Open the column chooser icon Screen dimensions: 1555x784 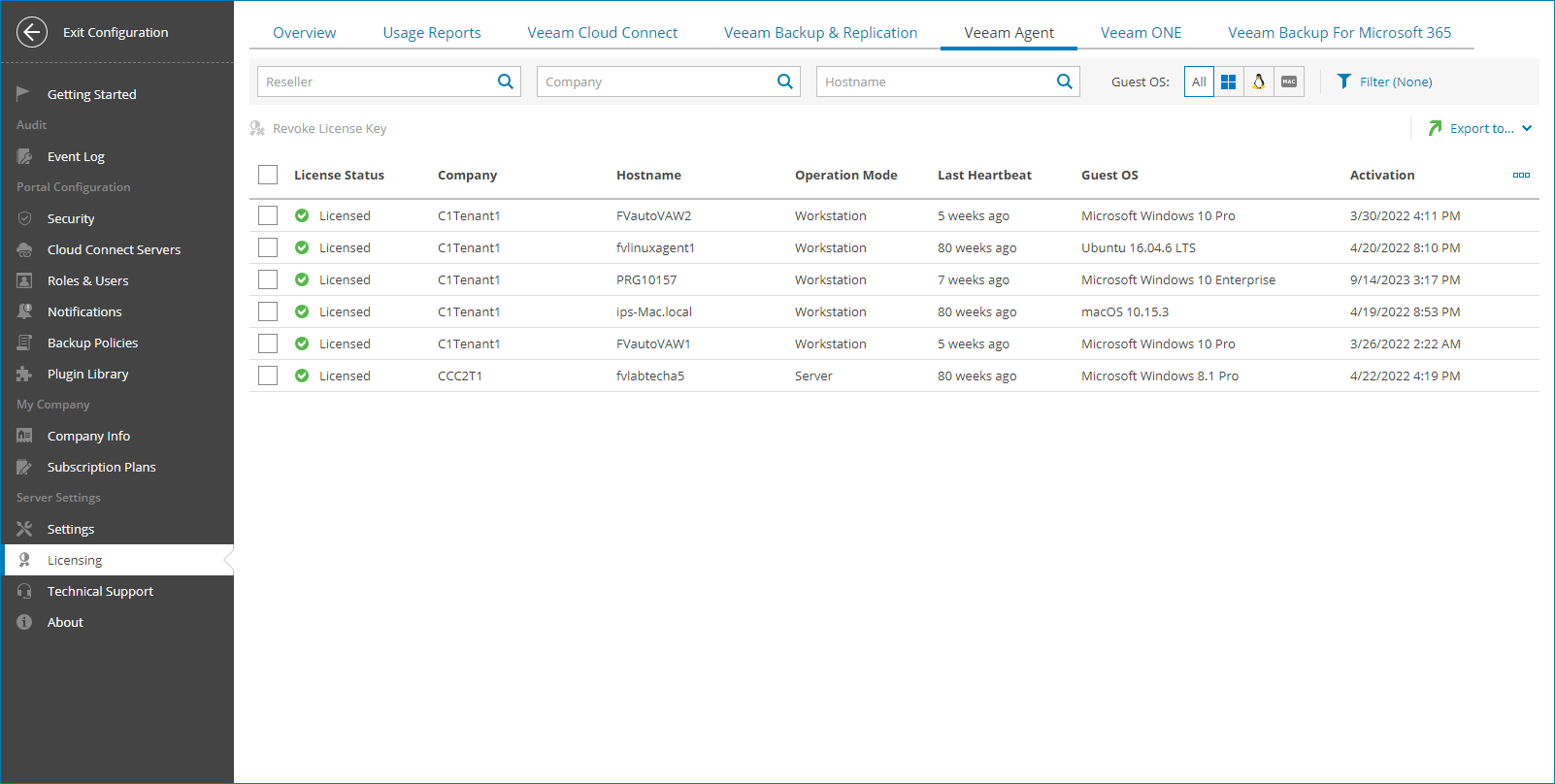pos(1521,175)
